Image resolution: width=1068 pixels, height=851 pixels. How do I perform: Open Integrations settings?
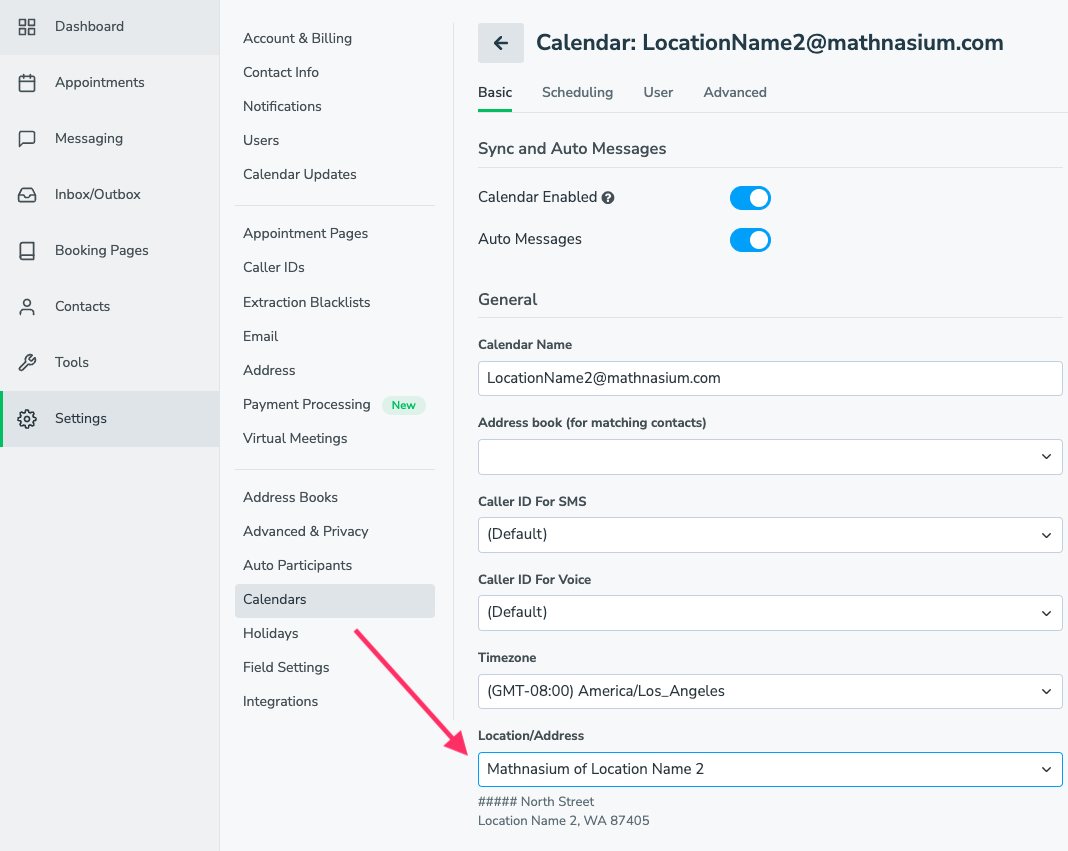[x=281, y=702]
